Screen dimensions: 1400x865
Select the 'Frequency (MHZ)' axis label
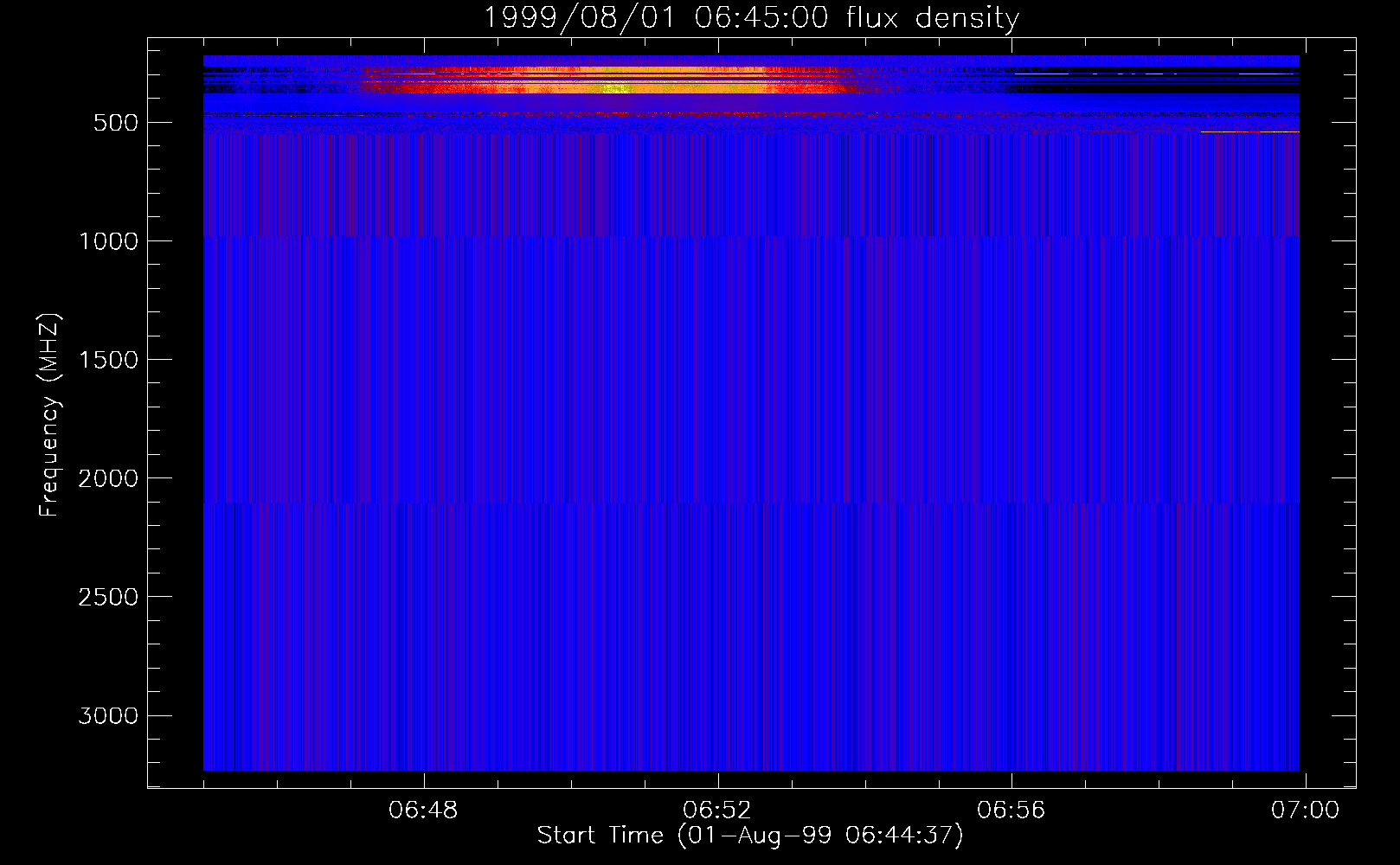[x=49, y=415]
